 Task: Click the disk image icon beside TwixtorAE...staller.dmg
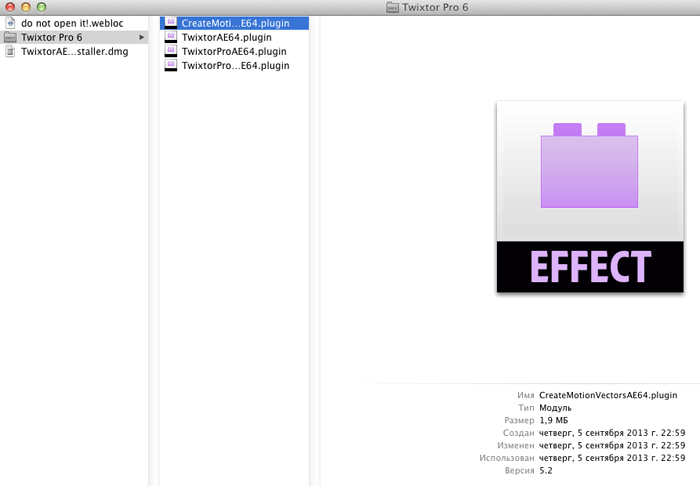tap(10, 52)
